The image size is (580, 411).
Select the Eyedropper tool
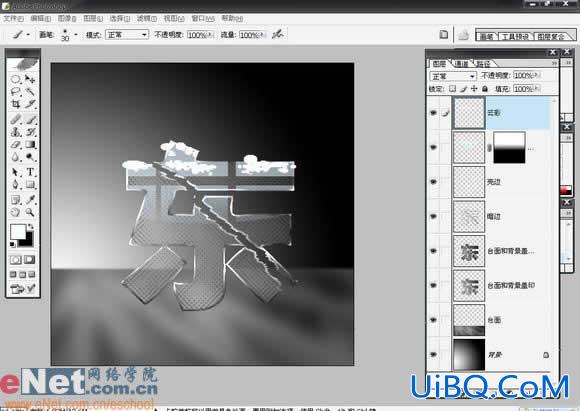(30, 200)
